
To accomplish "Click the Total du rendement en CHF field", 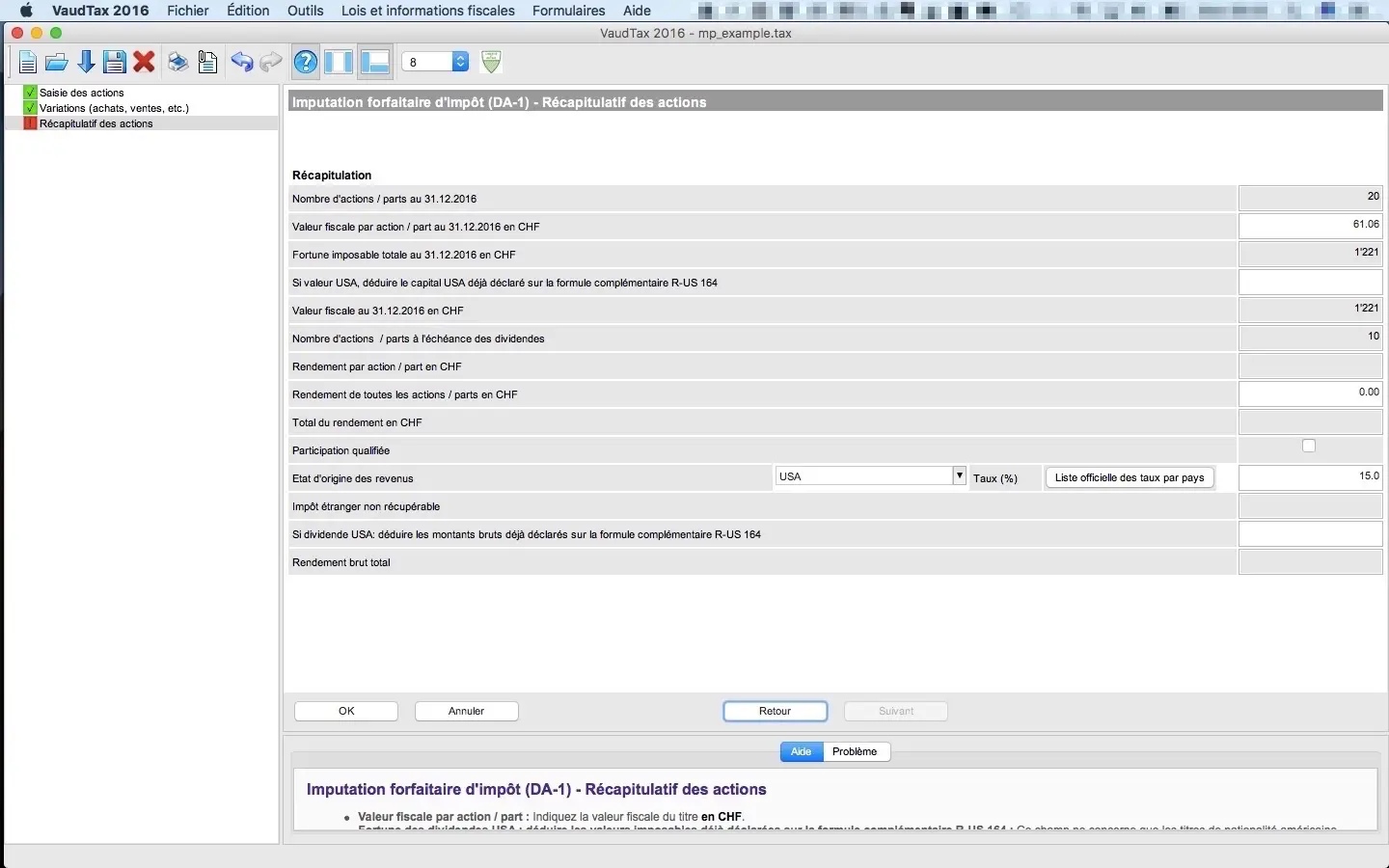I will [1311, 421].
